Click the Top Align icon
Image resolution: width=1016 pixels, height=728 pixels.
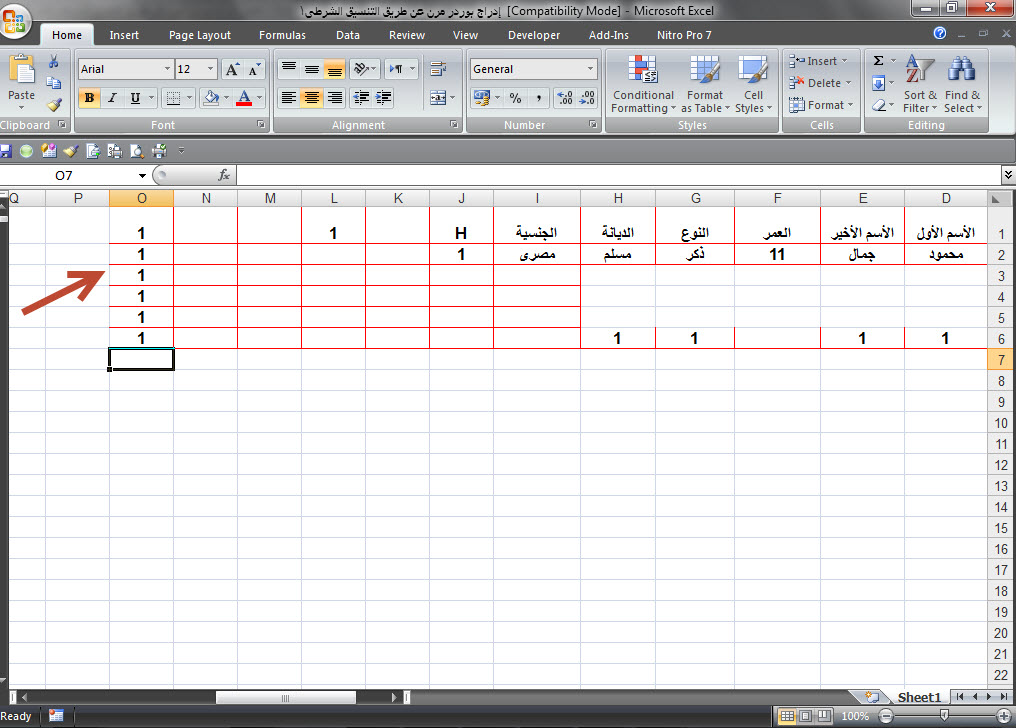point(289,69)
